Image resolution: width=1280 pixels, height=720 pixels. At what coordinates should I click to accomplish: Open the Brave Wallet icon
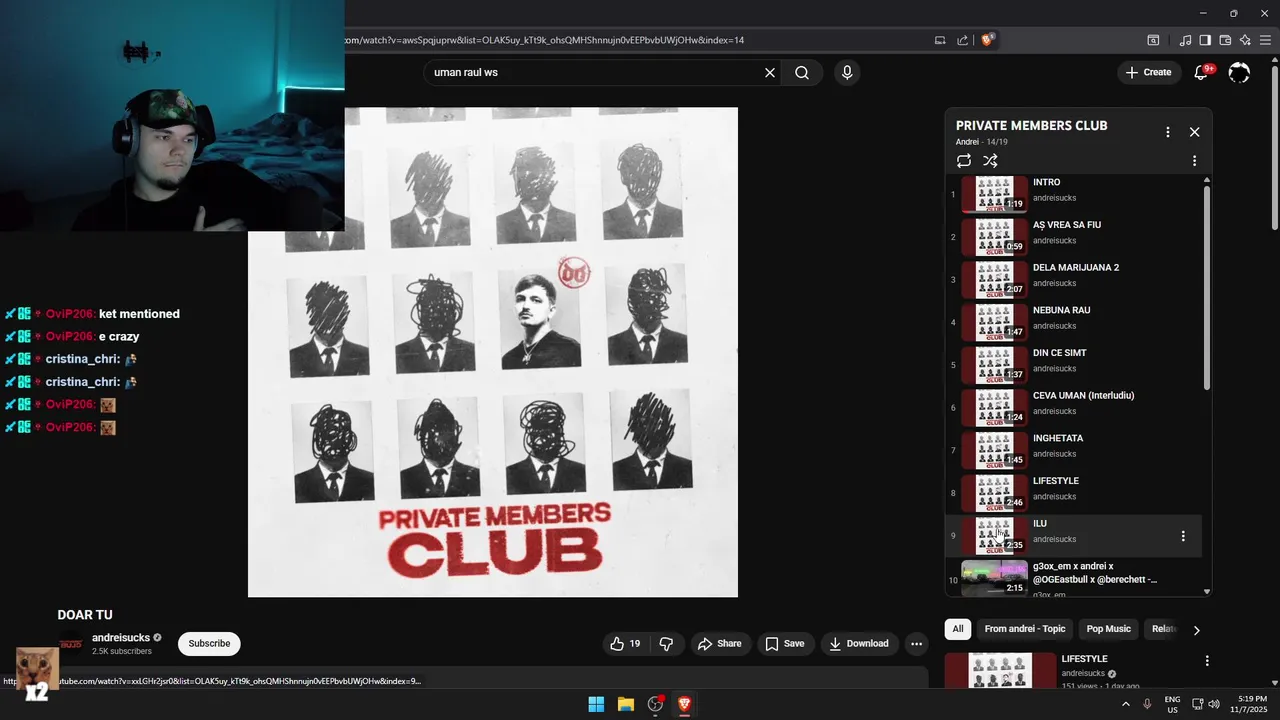pyautogui.click(x=1225, y=40)
